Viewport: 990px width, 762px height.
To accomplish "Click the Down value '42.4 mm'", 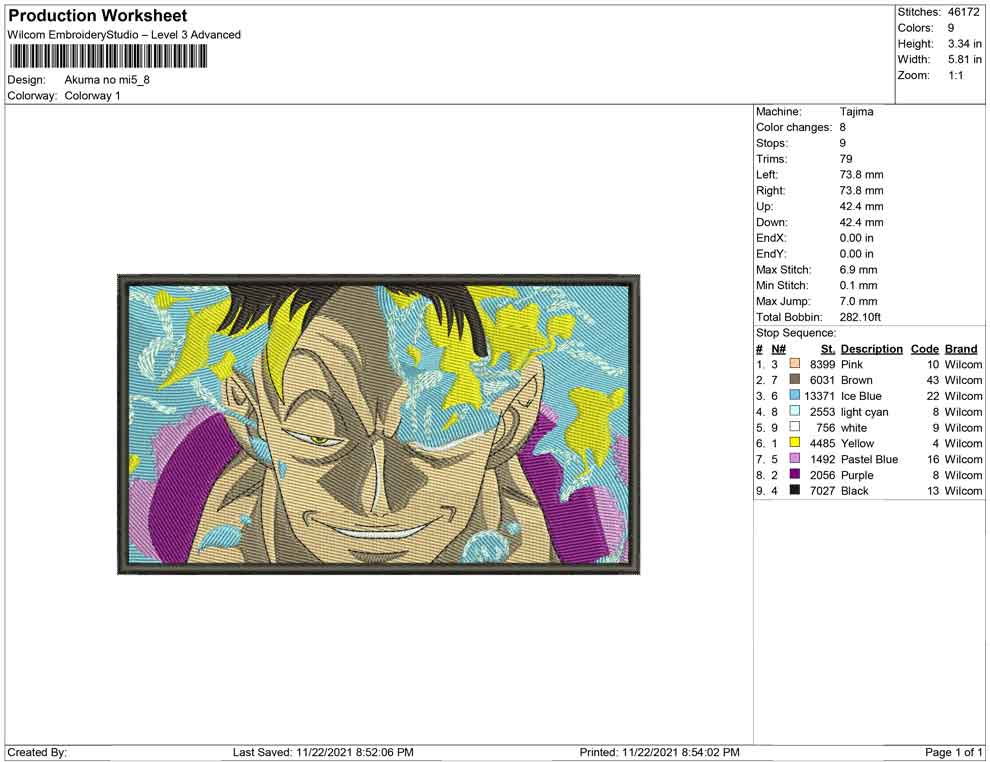I will (x=861, y=222).
